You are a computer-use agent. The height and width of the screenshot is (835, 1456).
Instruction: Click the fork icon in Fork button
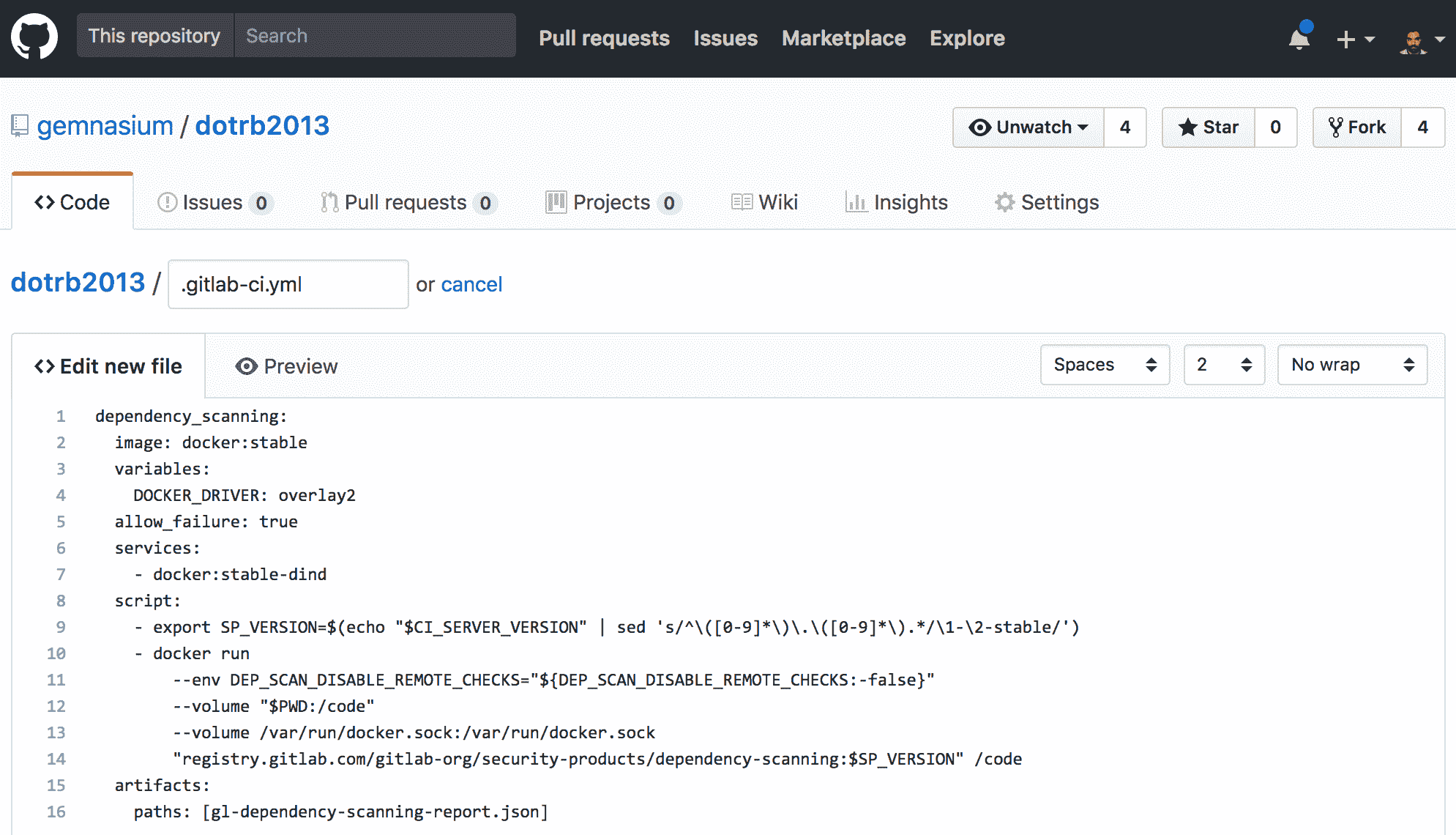(1336, 127)
